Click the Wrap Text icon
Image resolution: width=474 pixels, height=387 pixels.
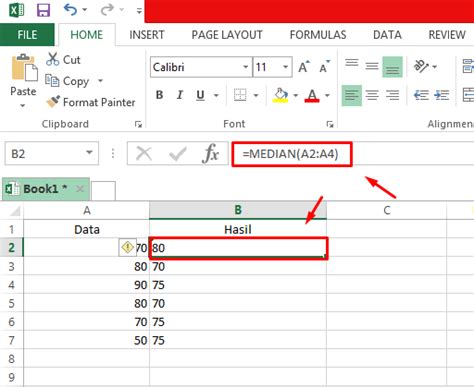tap(468, 66)
